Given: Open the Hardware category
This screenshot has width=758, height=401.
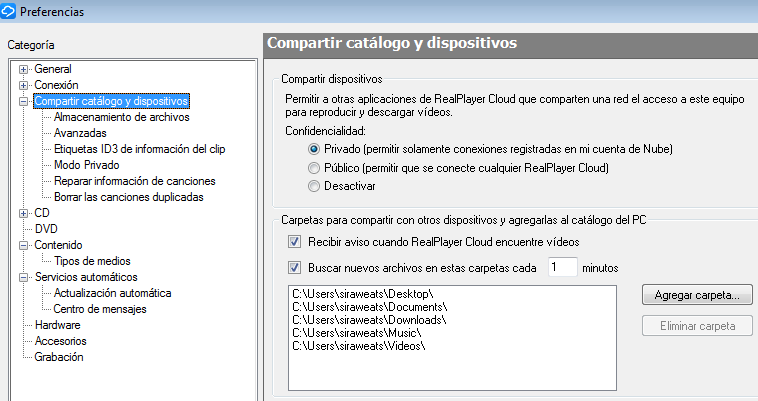Looking at the screenshot, I should pyautogui.click(x=58, y=325).
